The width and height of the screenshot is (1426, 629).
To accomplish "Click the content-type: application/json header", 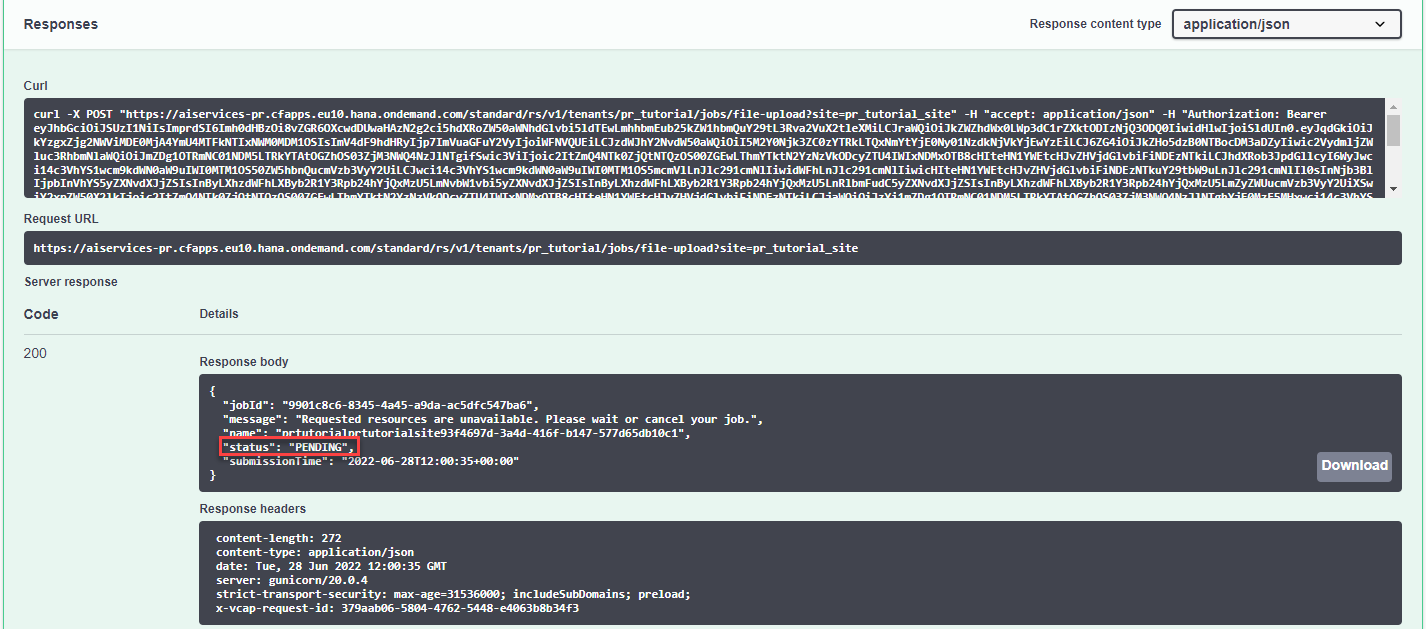I will tap(315, 552).
